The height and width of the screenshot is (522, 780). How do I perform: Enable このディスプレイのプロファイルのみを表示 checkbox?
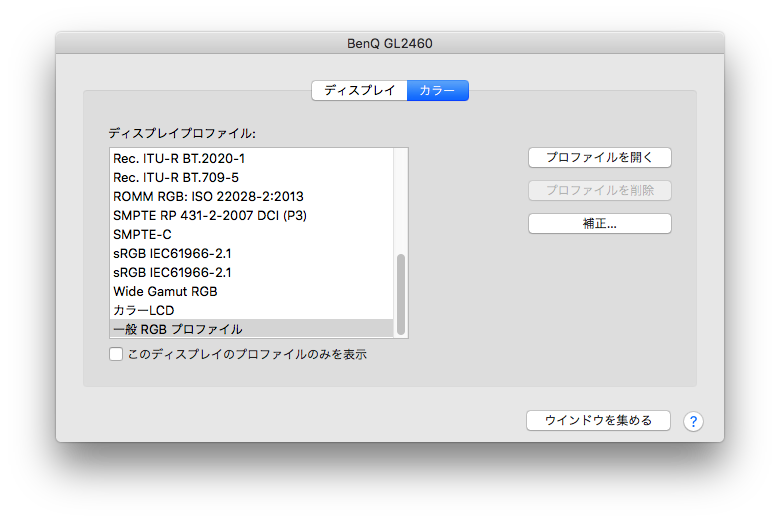point(116,354)
